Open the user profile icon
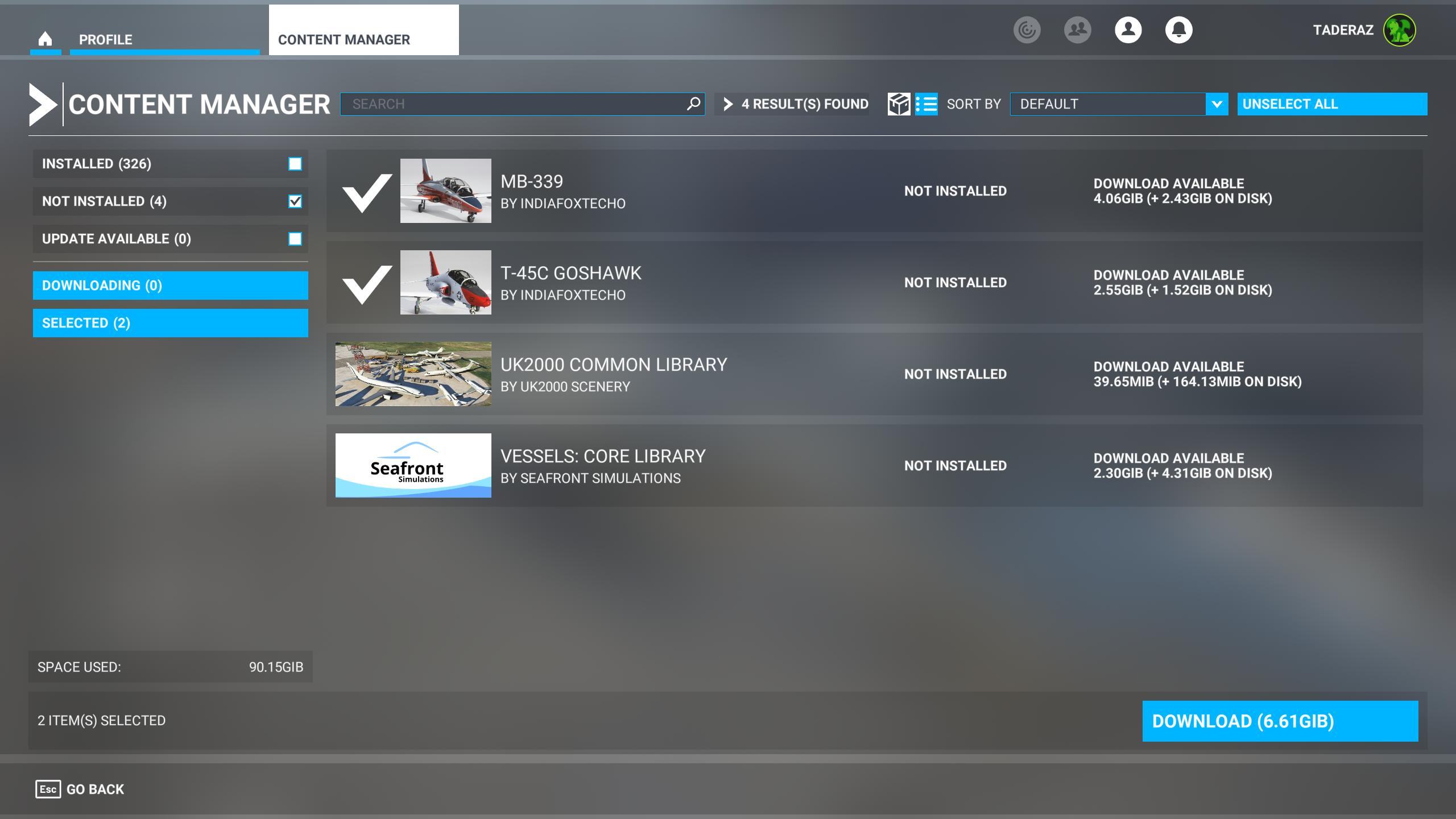Screen dimensions: 1456x819 coord(1128,30)
